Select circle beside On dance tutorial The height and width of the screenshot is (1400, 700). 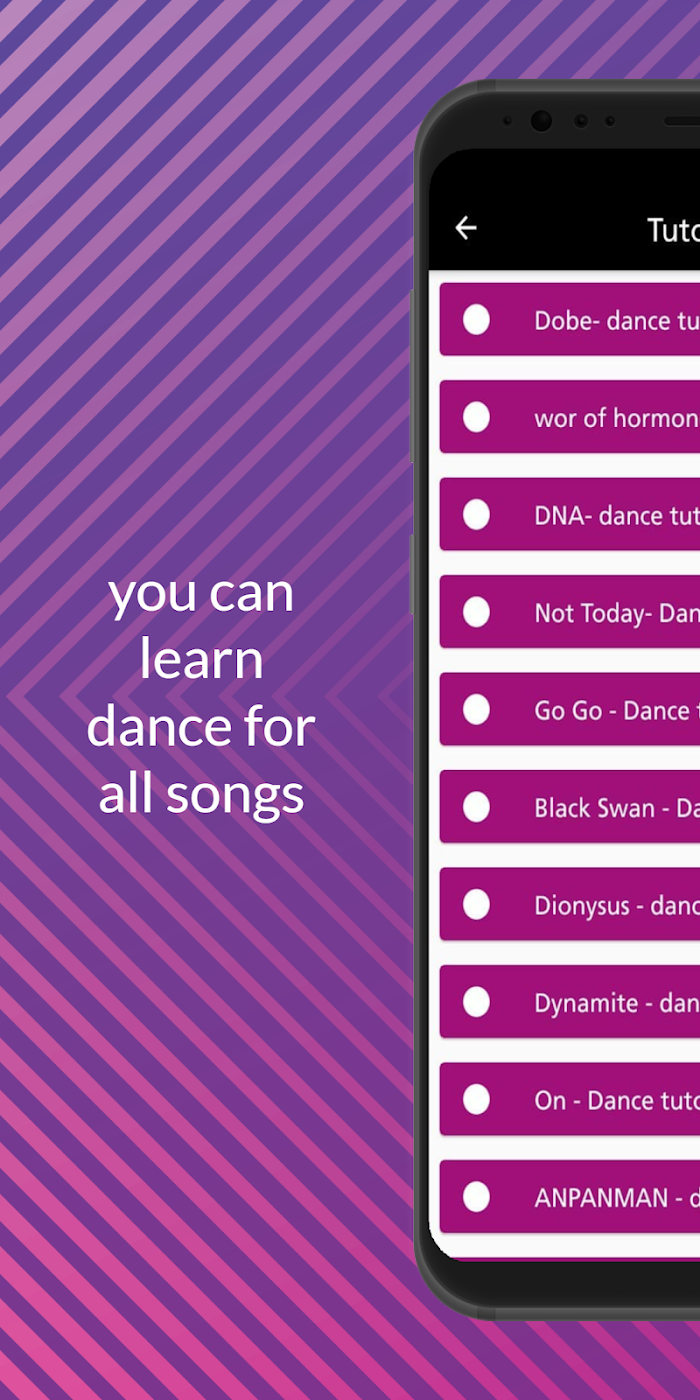(477, 1100)
